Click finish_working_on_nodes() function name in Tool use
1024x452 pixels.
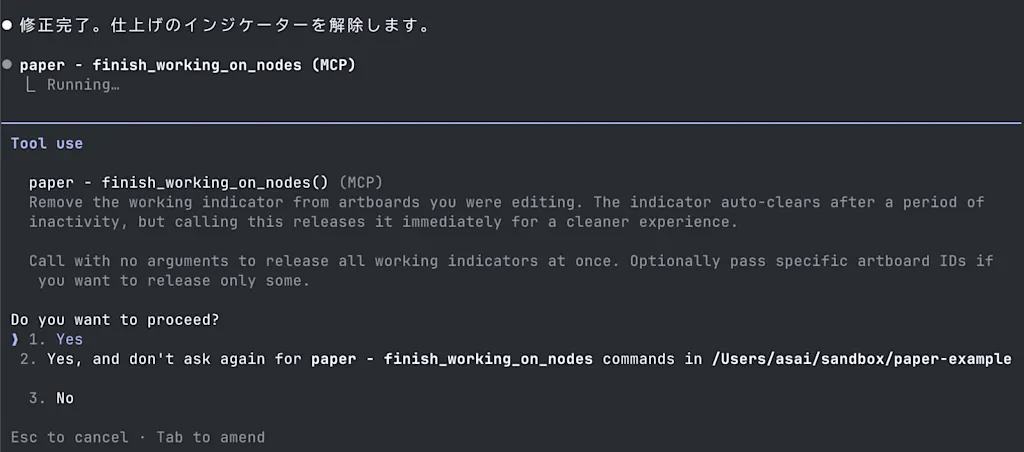[219, 182]
